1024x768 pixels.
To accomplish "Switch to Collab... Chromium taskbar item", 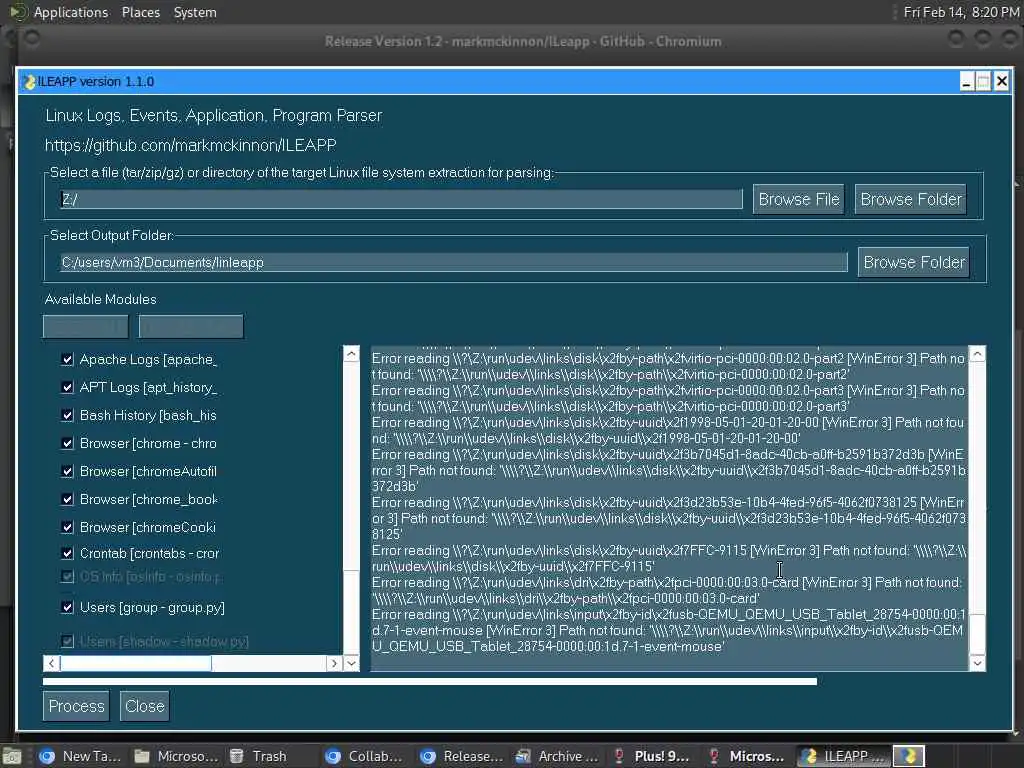I will (364, 756).
